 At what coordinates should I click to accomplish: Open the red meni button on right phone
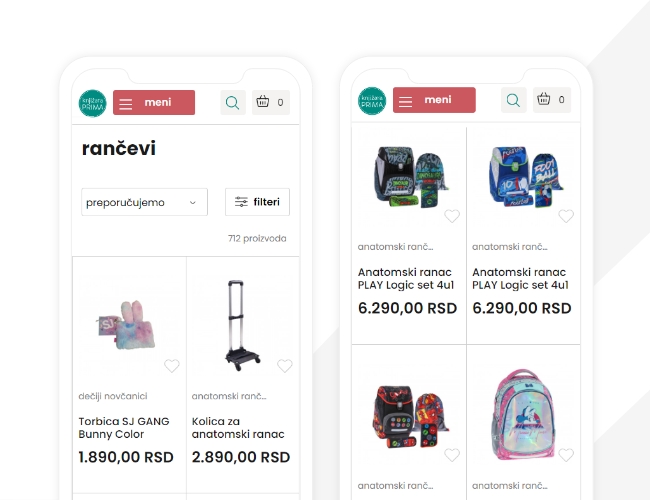[434, 100]
